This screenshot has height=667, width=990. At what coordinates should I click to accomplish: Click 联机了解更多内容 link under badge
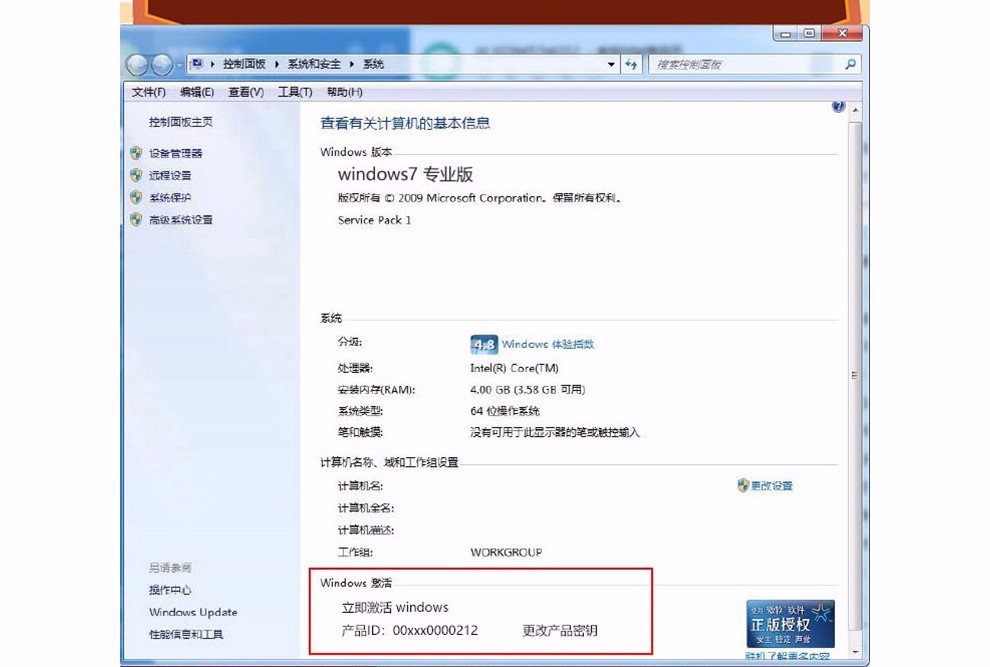pos(787,657)
